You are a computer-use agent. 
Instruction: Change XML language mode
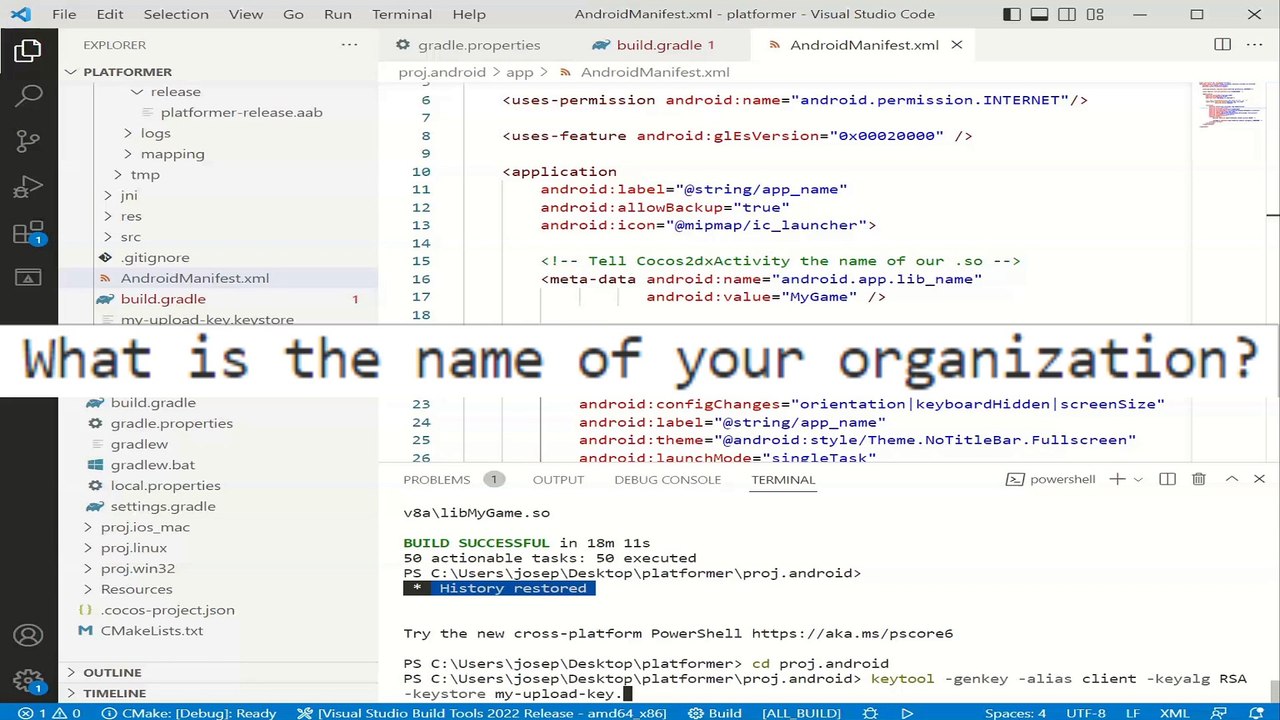1174,713
